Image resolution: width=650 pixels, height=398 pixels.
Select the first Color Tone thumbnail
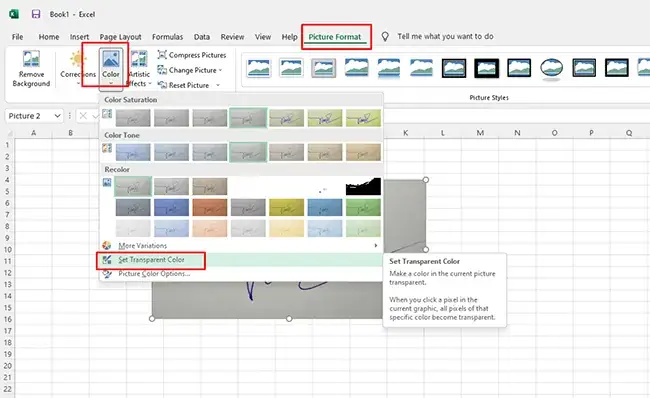pos(133,152)
